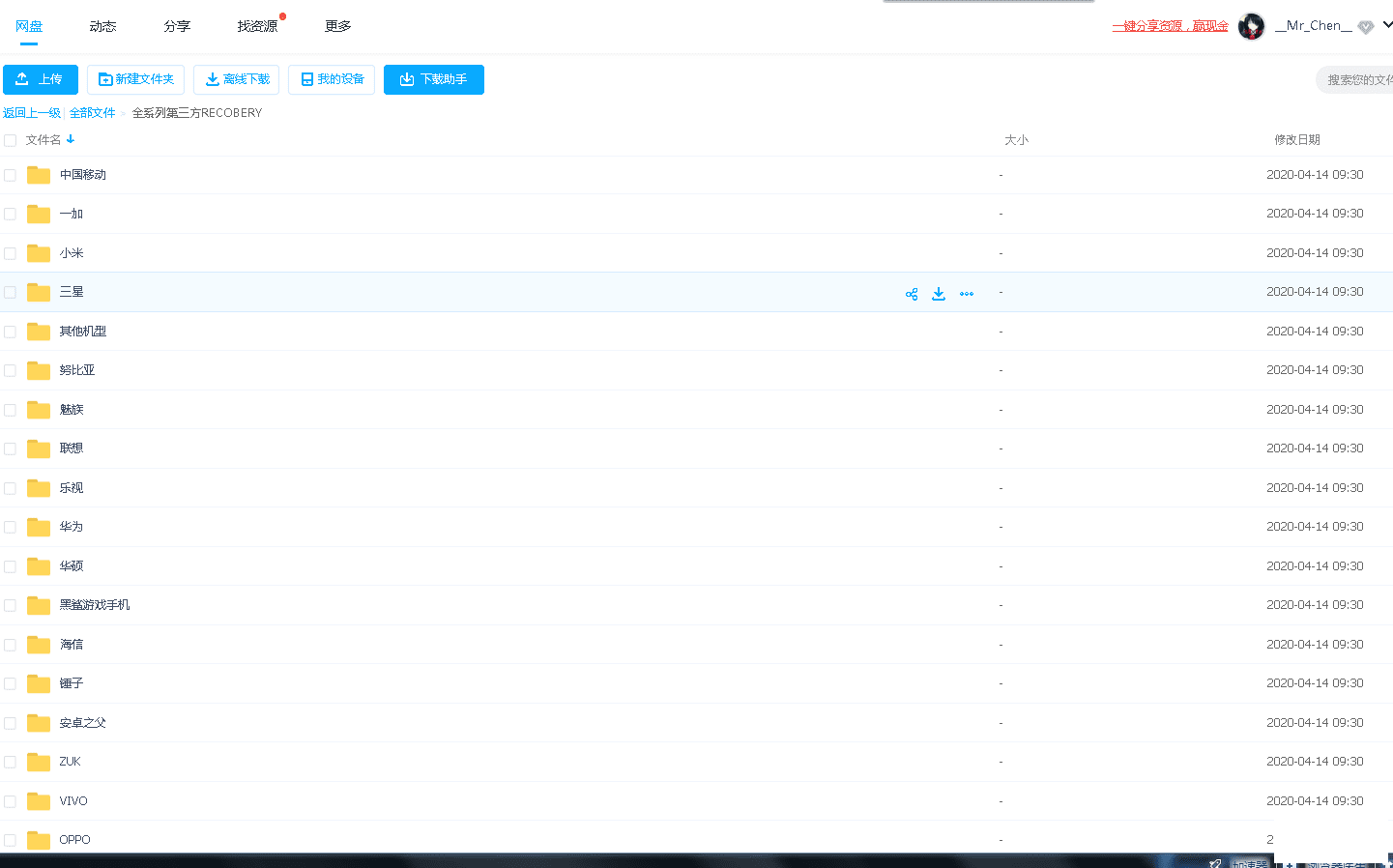This screenshot has width=1393, height=868.
Task: Click the 乐视 folder icon
Action: (x=39, y=488)
